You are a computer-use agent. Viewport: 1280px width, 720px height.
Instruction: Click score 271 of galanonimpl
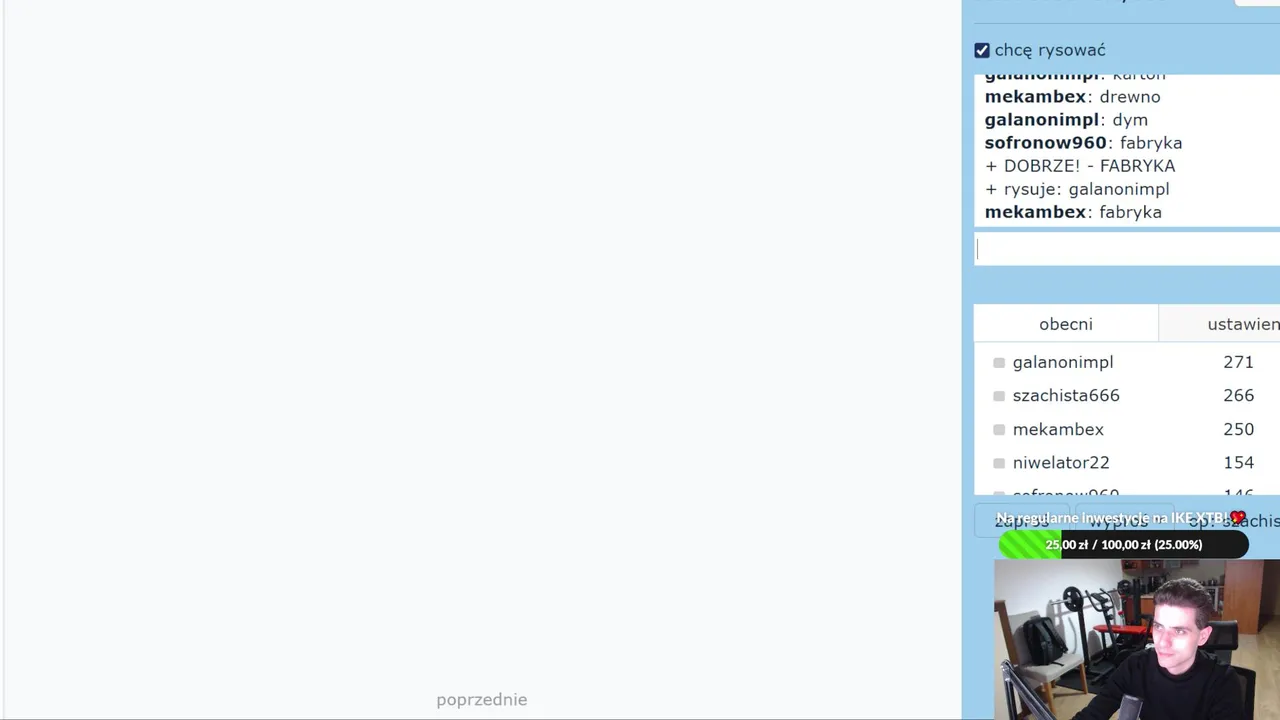pos(1238,362)
